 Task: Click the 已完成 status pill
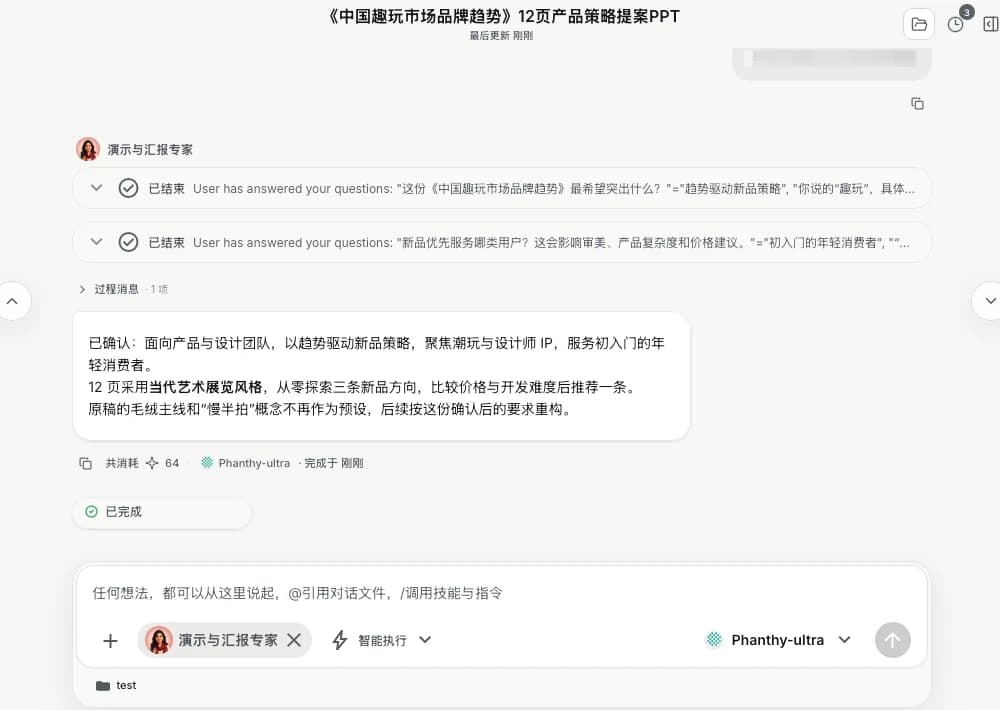coord(162,512)
